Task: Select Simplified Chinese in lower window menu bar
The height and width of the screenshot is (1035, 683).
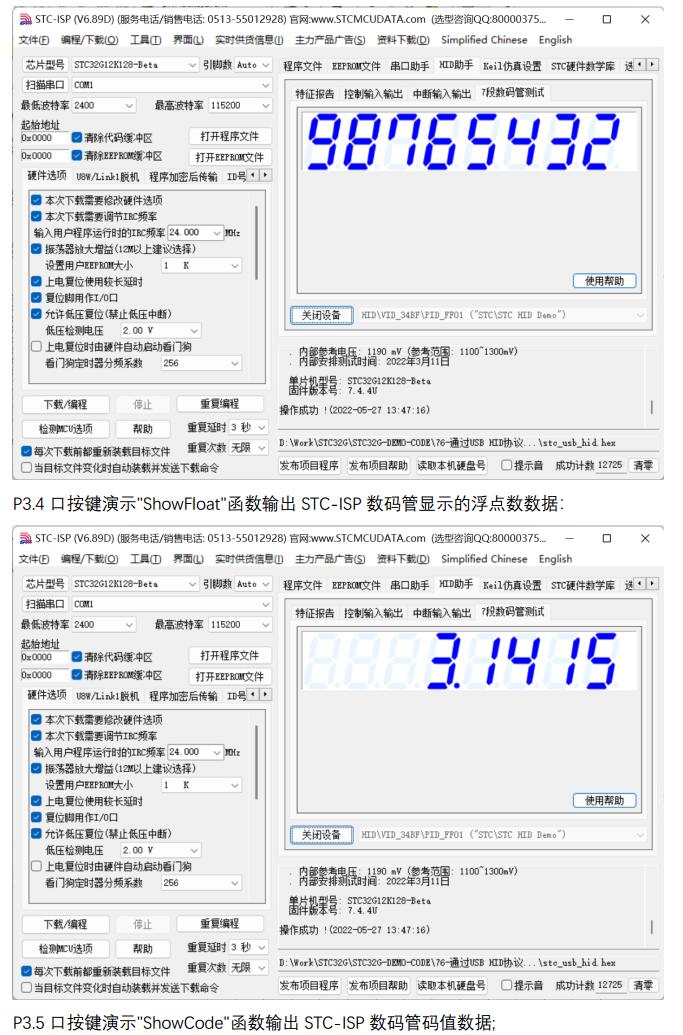Action: coord(484,559)
